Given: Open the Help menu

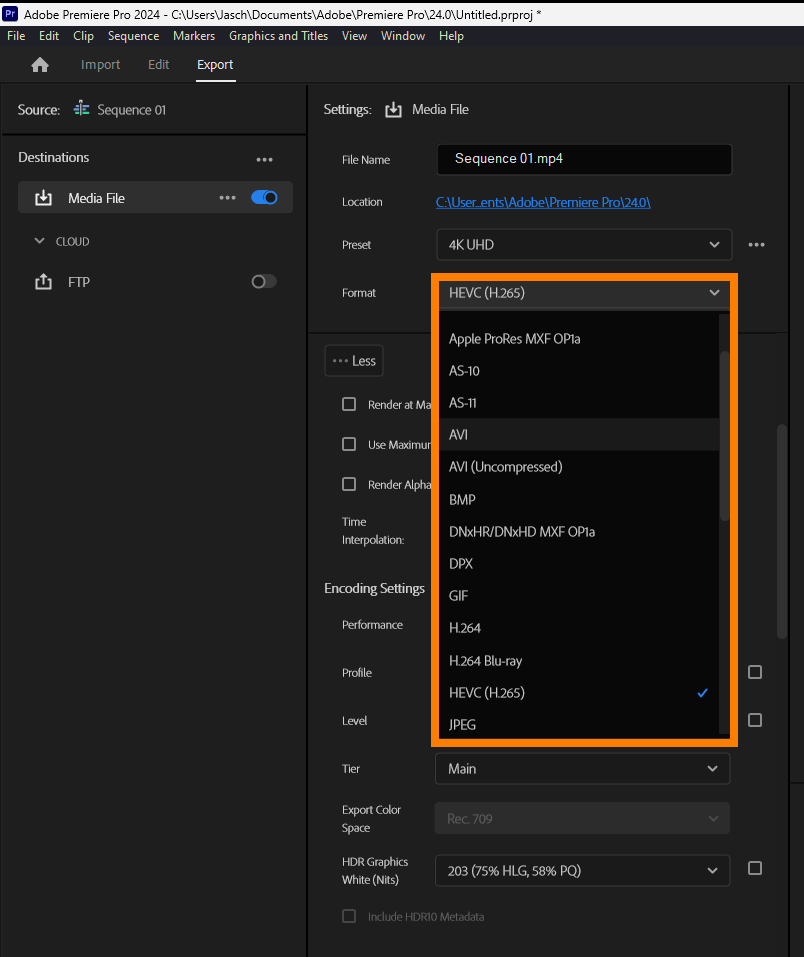Looking at the screenshot, I should point(451,36).
